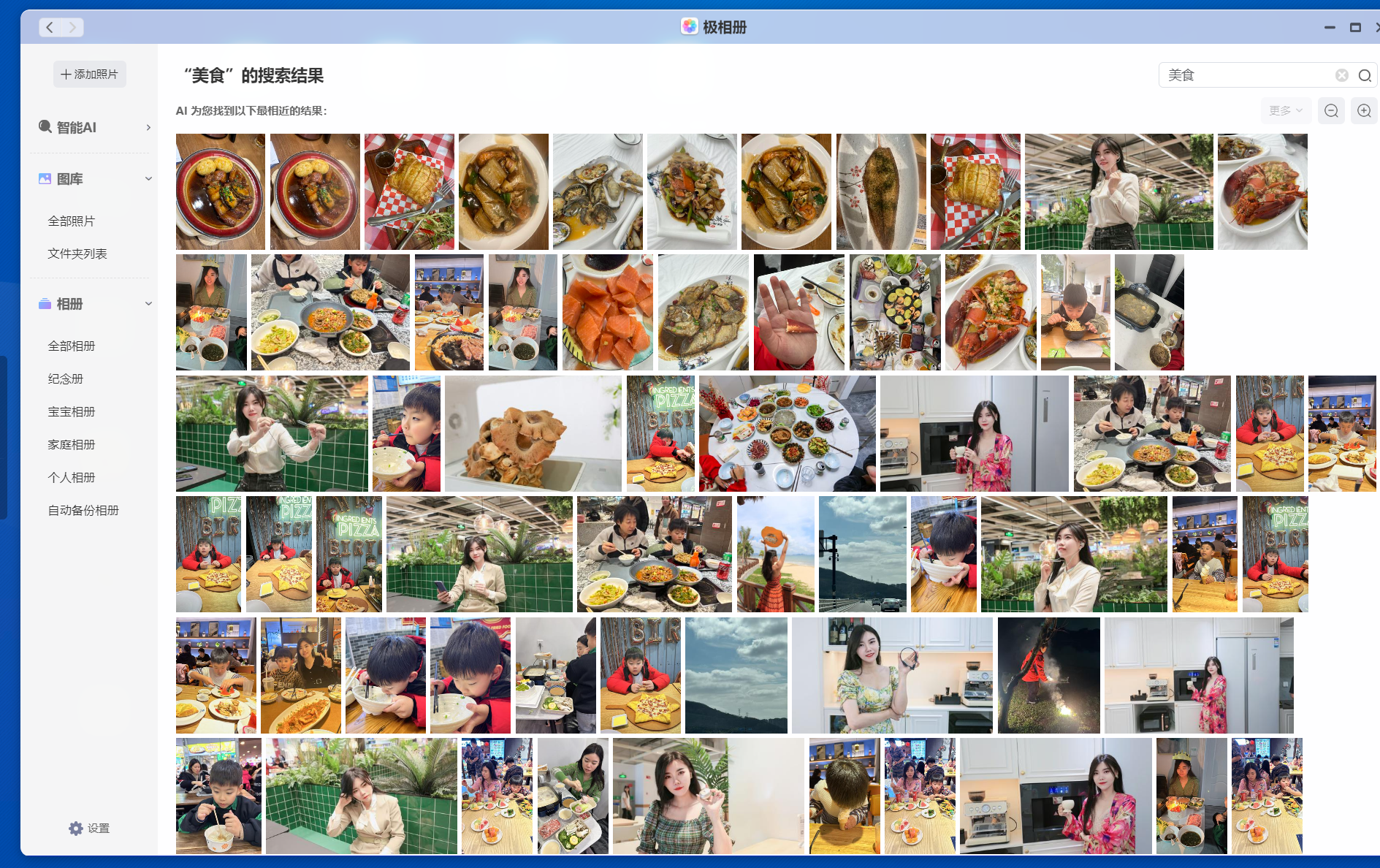Viewport: 1380px width, 868px height.
Task: Switch to 全部照片 view
Action: click(70, 220)
